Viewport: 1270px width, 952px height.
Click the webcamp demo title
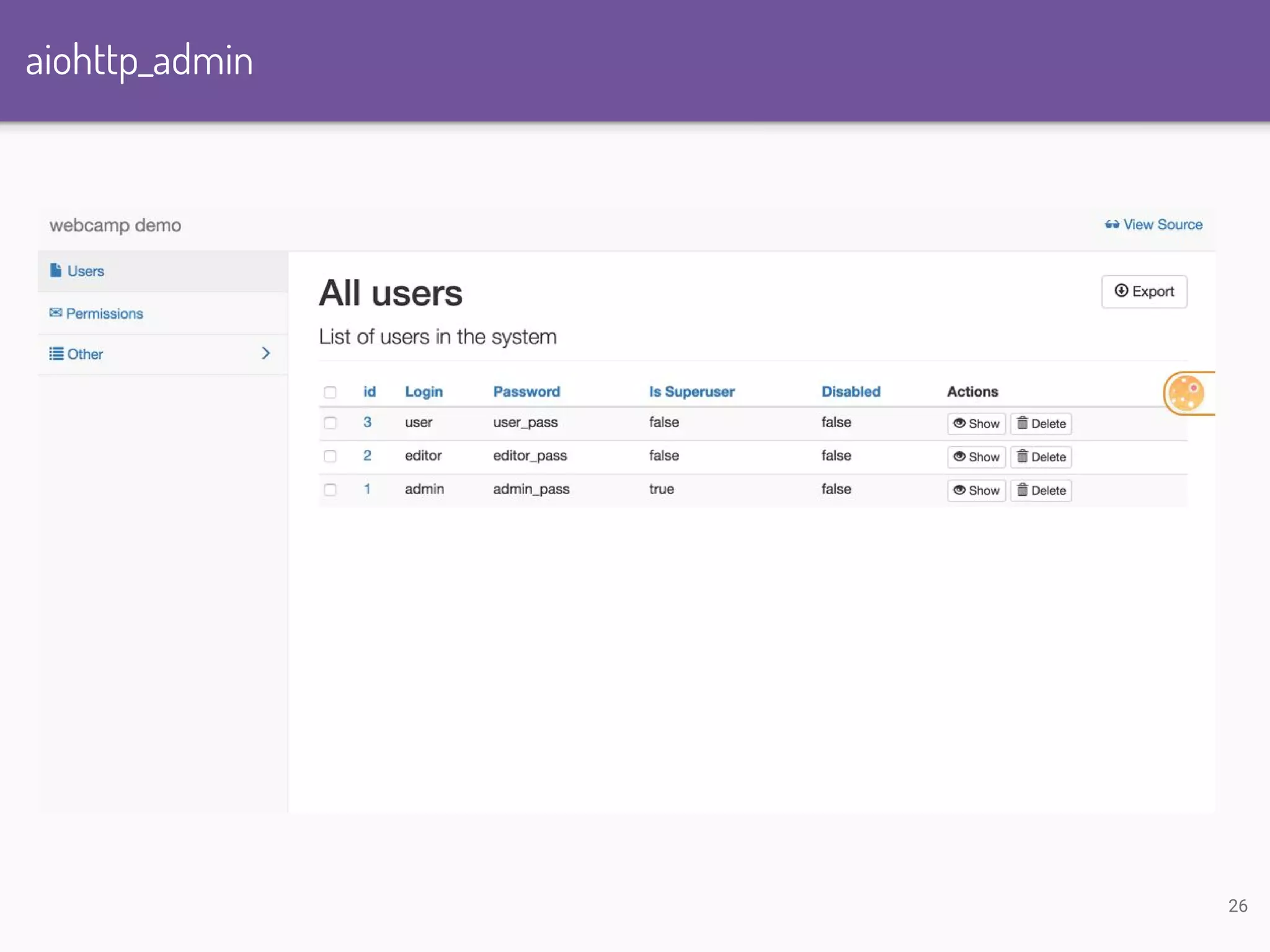[115, 226]
